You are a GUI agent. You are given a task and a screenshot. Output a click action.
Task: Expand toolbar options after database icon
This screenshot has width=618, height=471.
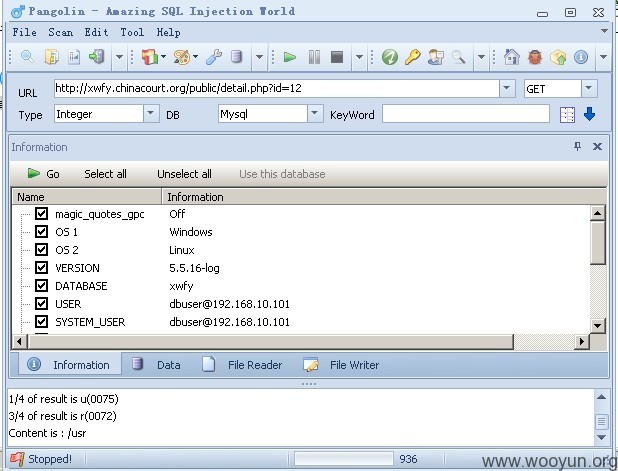point(259,57)
